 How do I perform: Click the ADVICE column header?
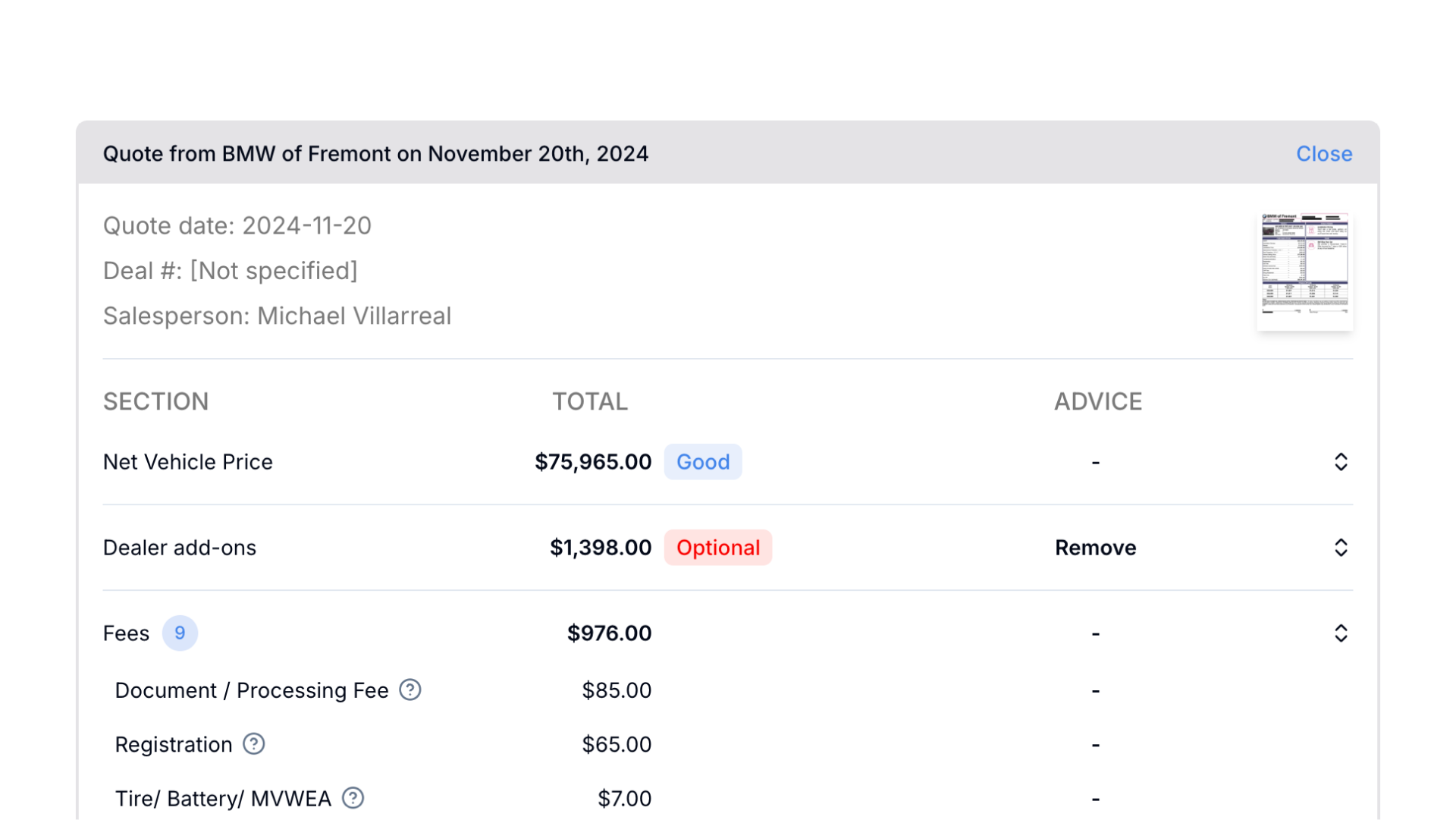pyautogui.click(x=1097, y=401)
